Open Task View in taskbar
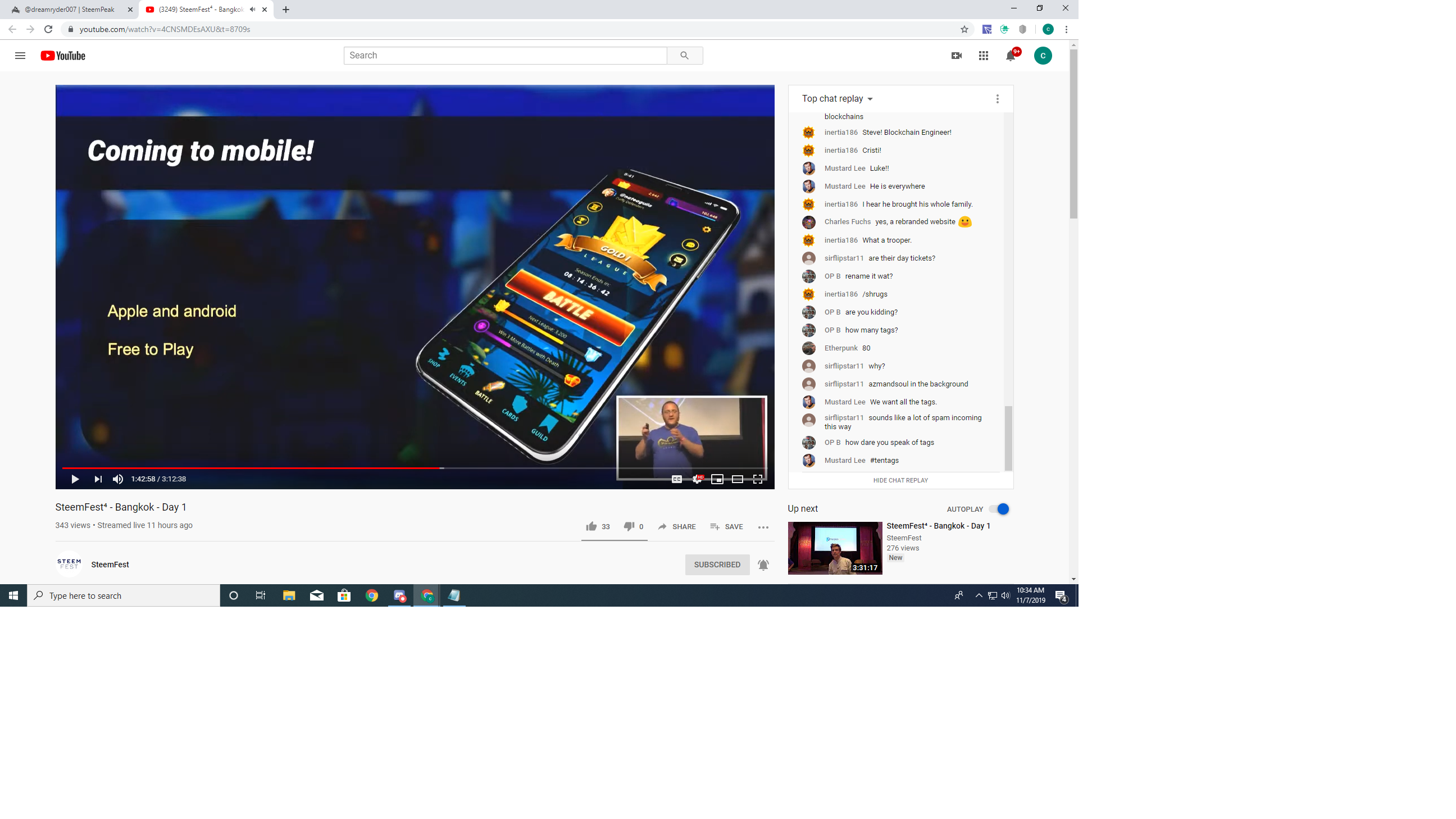 [x=261, y=595]
